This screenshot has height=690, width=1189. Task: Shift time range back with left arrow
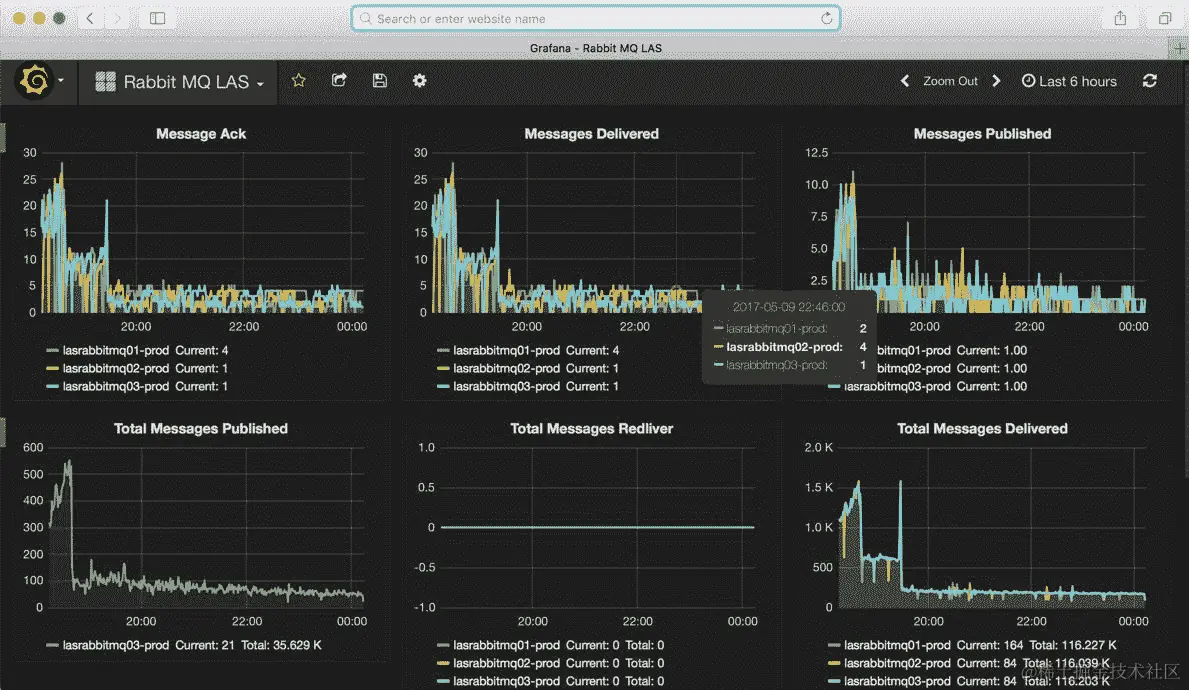(x=905, y=80)
